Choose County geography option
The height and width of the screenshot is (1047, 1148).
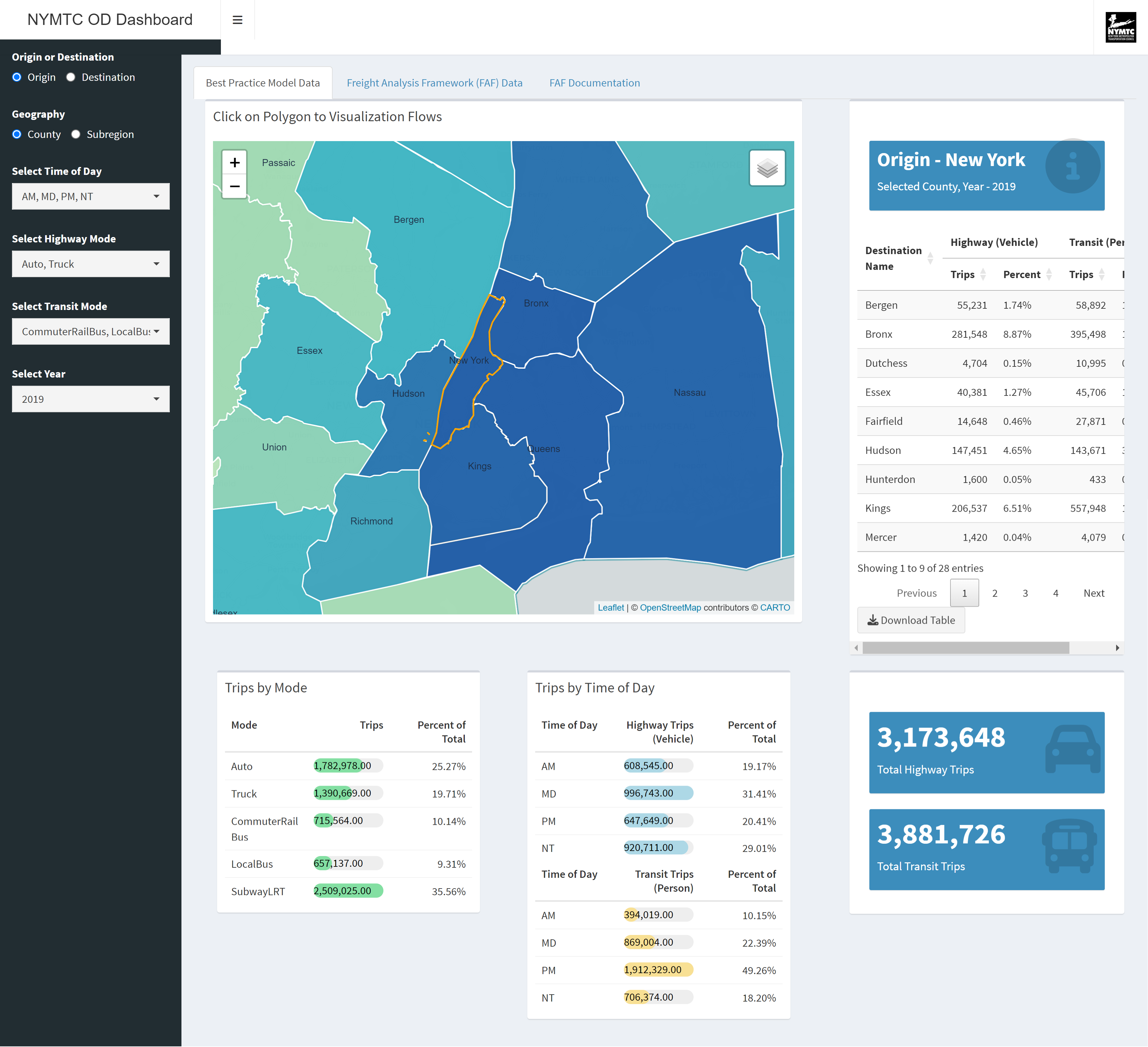pos(17,134)
